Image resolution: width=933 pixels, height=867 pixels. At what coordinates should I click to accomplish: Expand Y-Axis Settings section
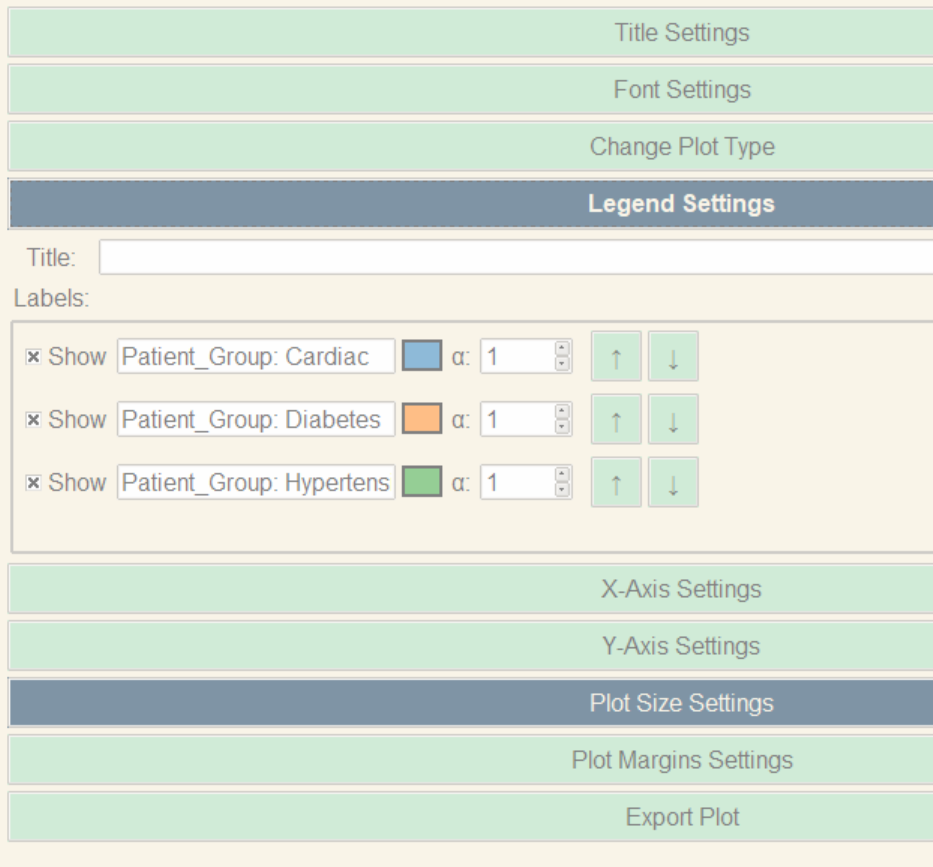pos(681,646)
